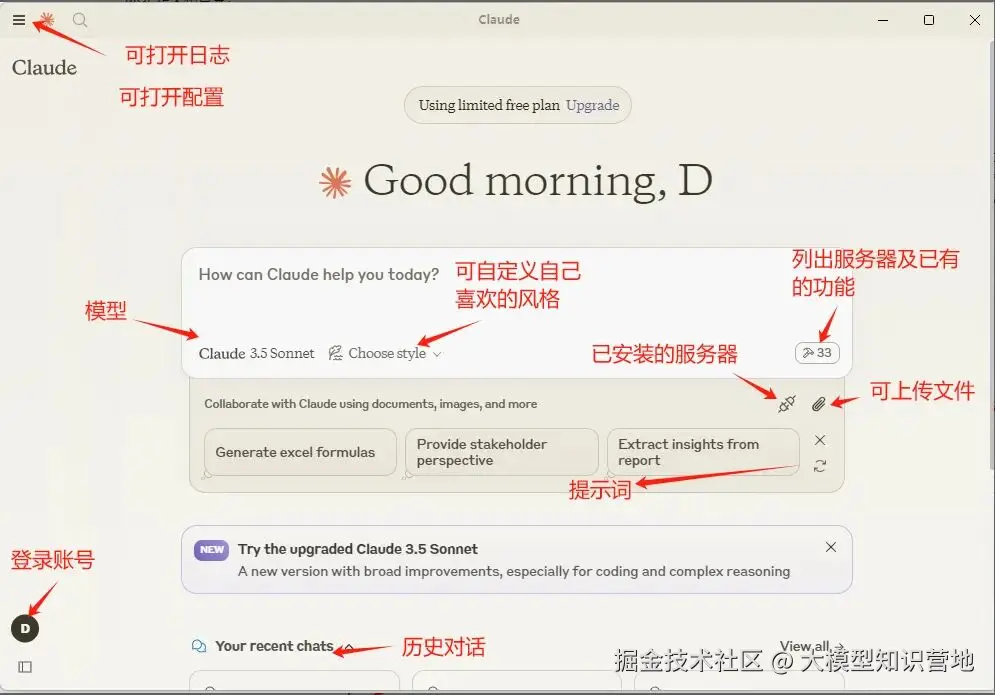Close the upgraded Claude 3.5 Sonnet banner
Viewport: 995px width, 695px height.
(x=831, y=547)
